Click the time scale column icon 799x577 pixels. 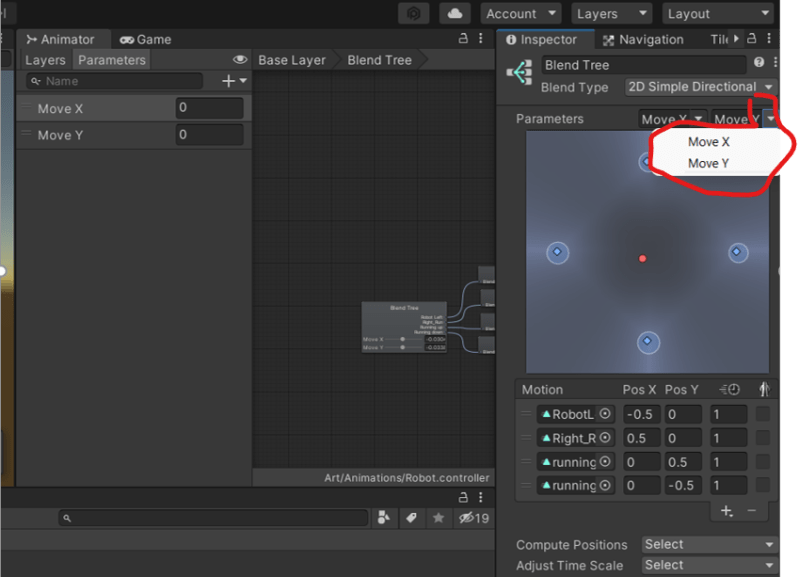(x=730, y=390)
